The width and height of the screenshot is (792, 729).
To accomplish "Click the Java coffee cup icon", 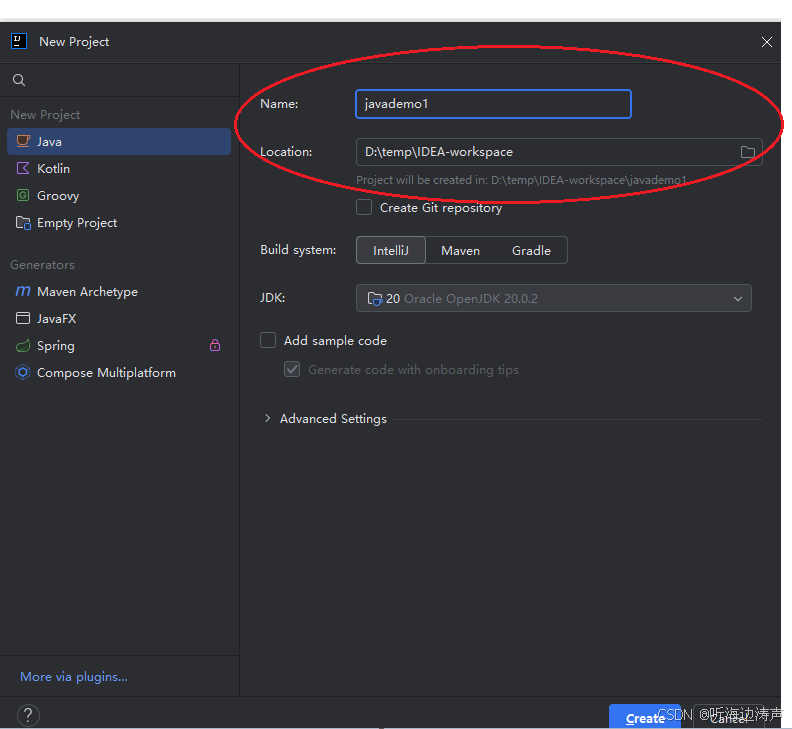I will click(x=23, y=141).
